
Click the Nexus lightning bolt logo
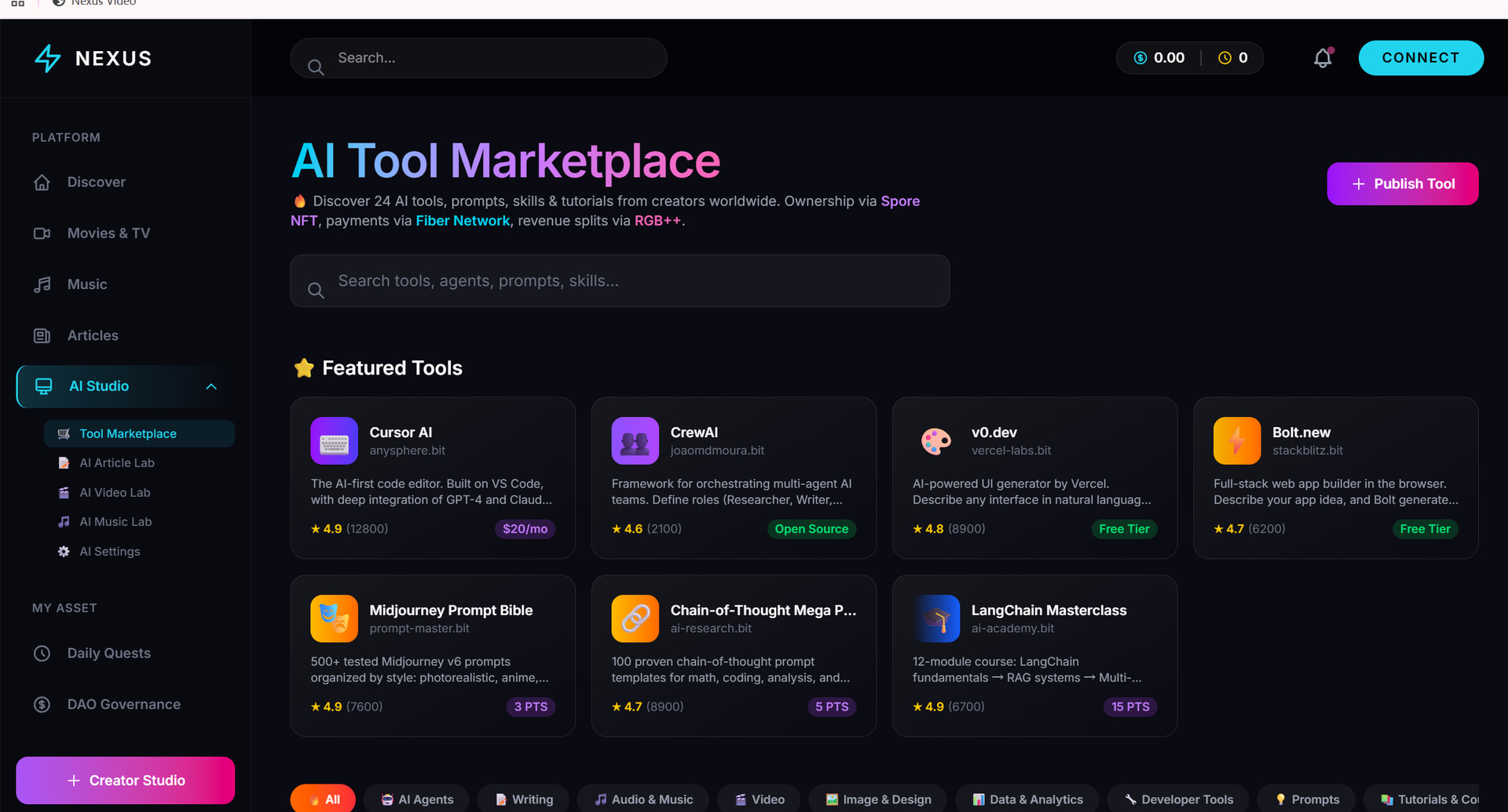click(48, 58)
